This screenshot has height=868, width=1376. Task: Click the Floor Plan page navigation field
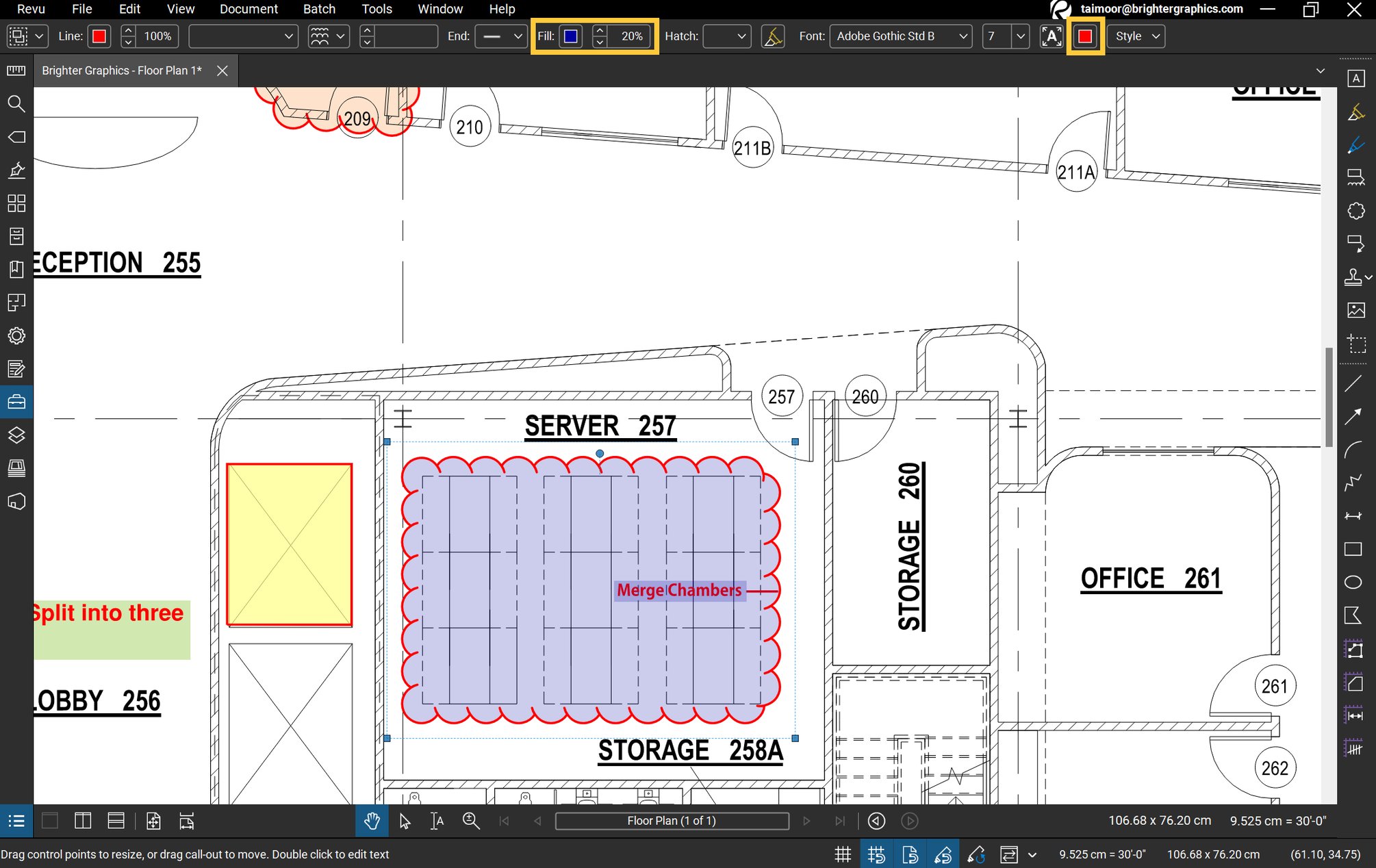(671, 821)
